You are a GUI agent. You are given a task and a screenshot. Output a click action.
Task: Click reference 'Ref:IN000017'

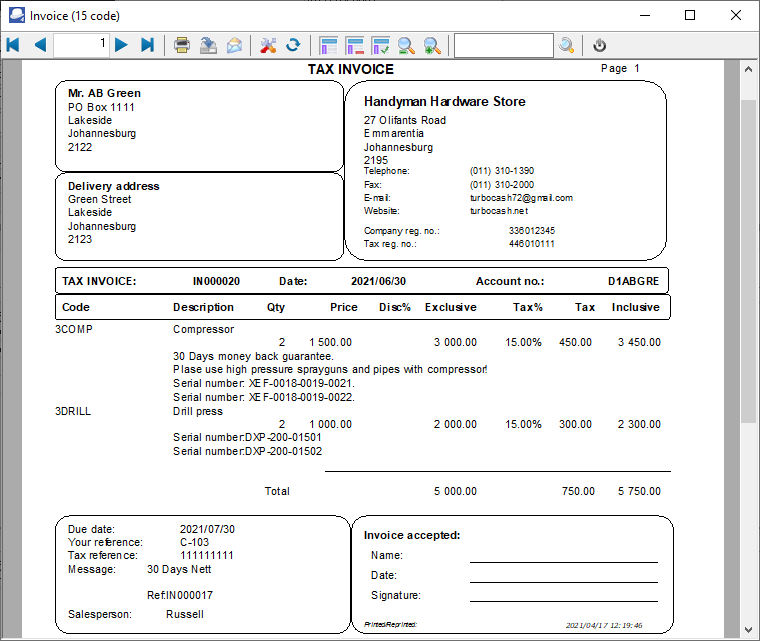click(x=180, y=595)
